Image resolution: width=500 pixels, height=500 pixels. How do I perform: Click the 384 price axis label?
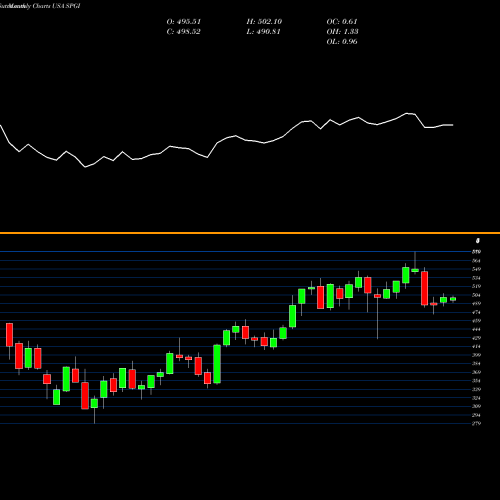pyautogui.click(x=476, y=364)
